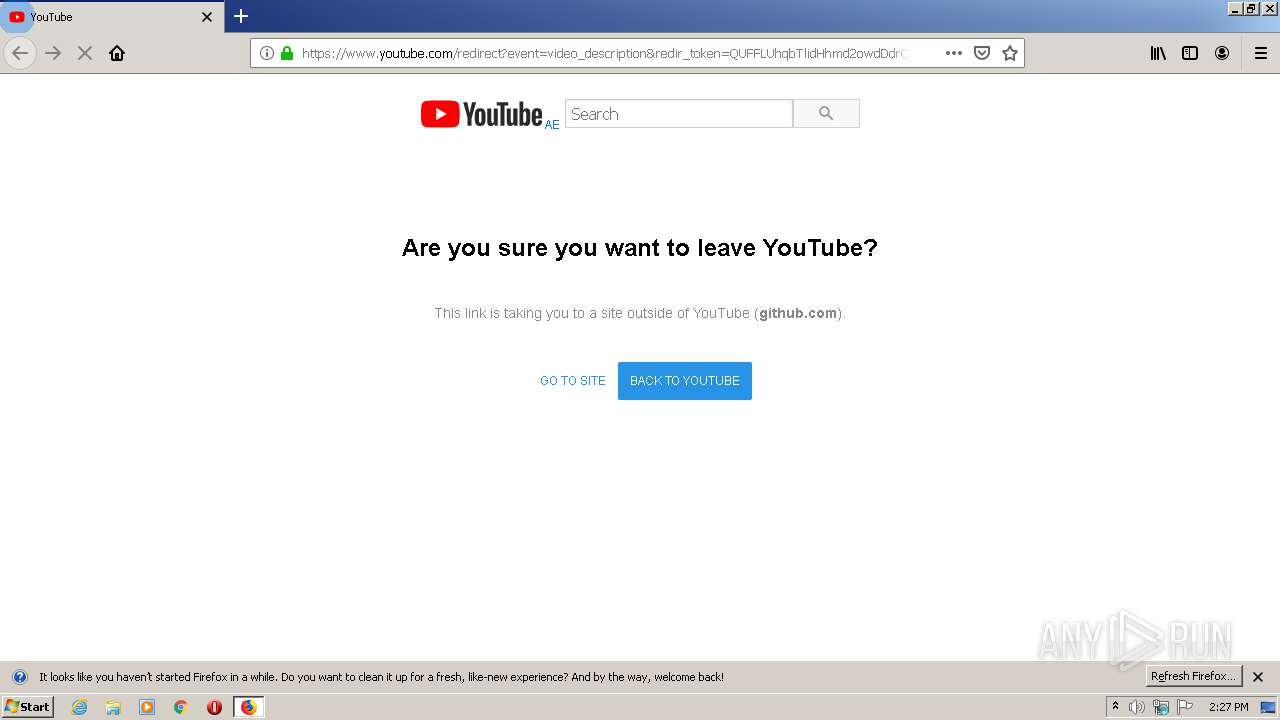Click the YouTube logo
This screenshot has width=1280, height=720.
(482, 114)
